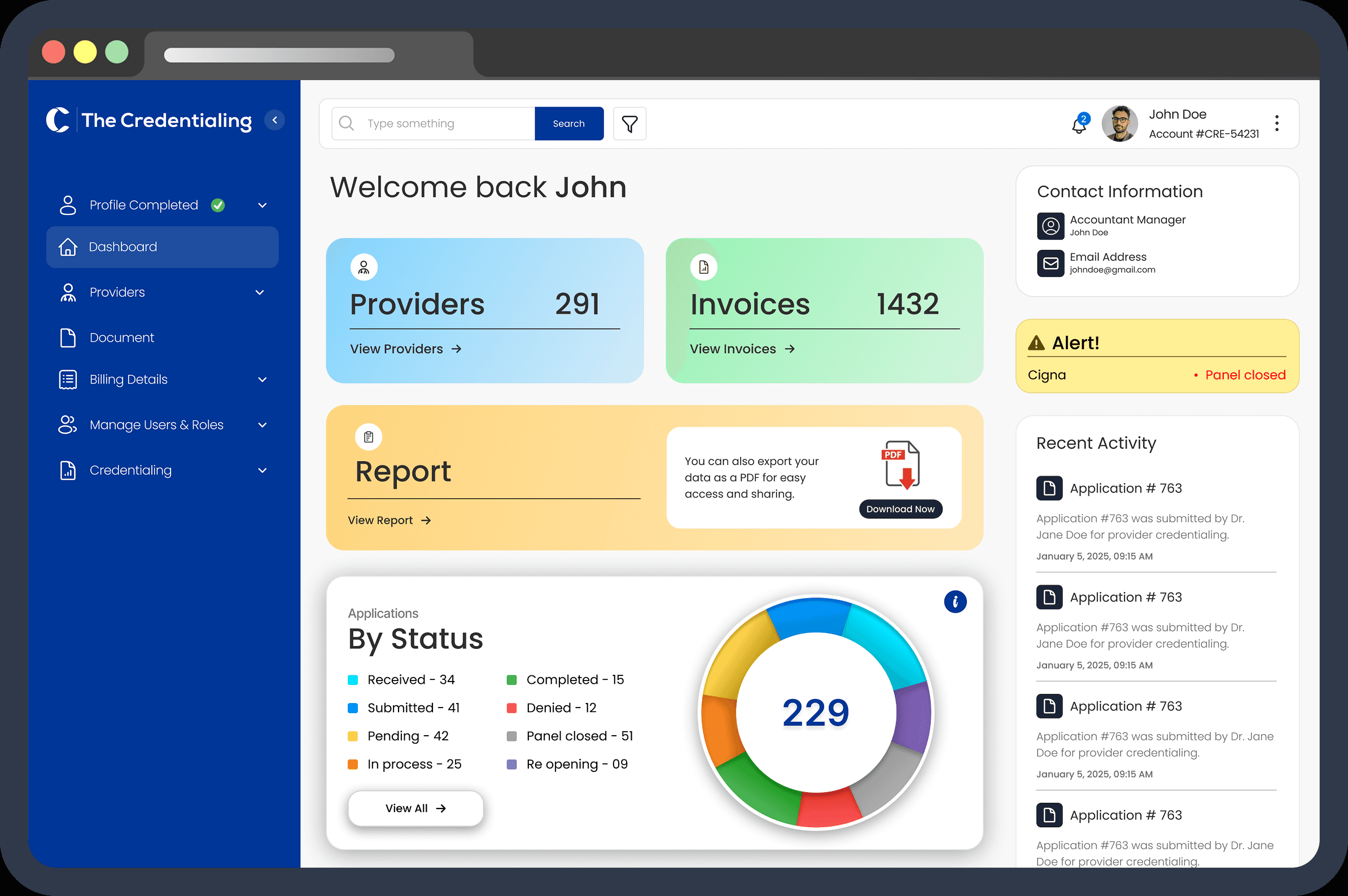This screenshot has height=896, width=1348.
Task: Open the Document section in the sidebar
Action: coord(122,337)
